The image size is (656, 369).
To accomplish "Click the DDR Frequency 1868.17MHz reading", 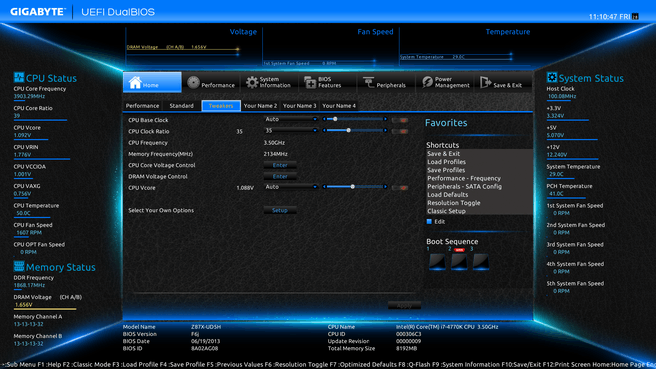I will pos(29,285).
